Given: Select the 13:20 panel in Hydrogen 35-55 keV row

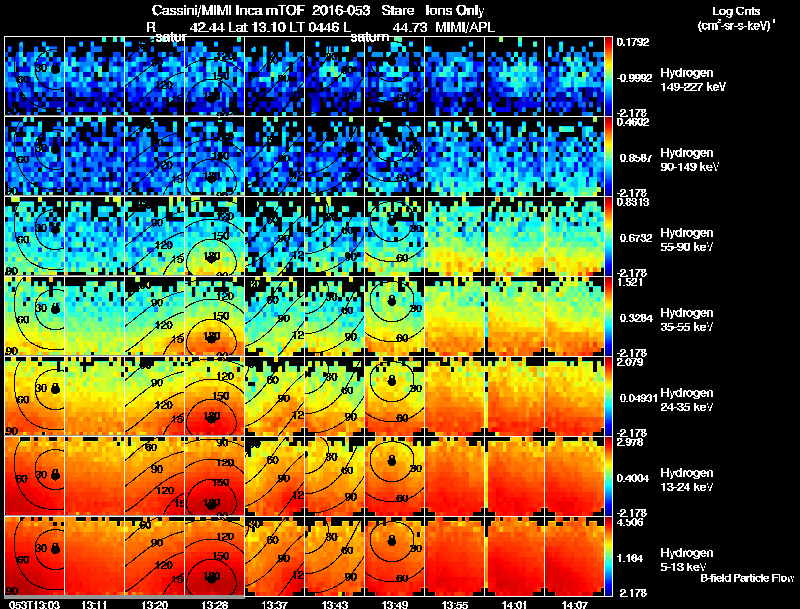Looking at the screenshot, I should point(155,316).
